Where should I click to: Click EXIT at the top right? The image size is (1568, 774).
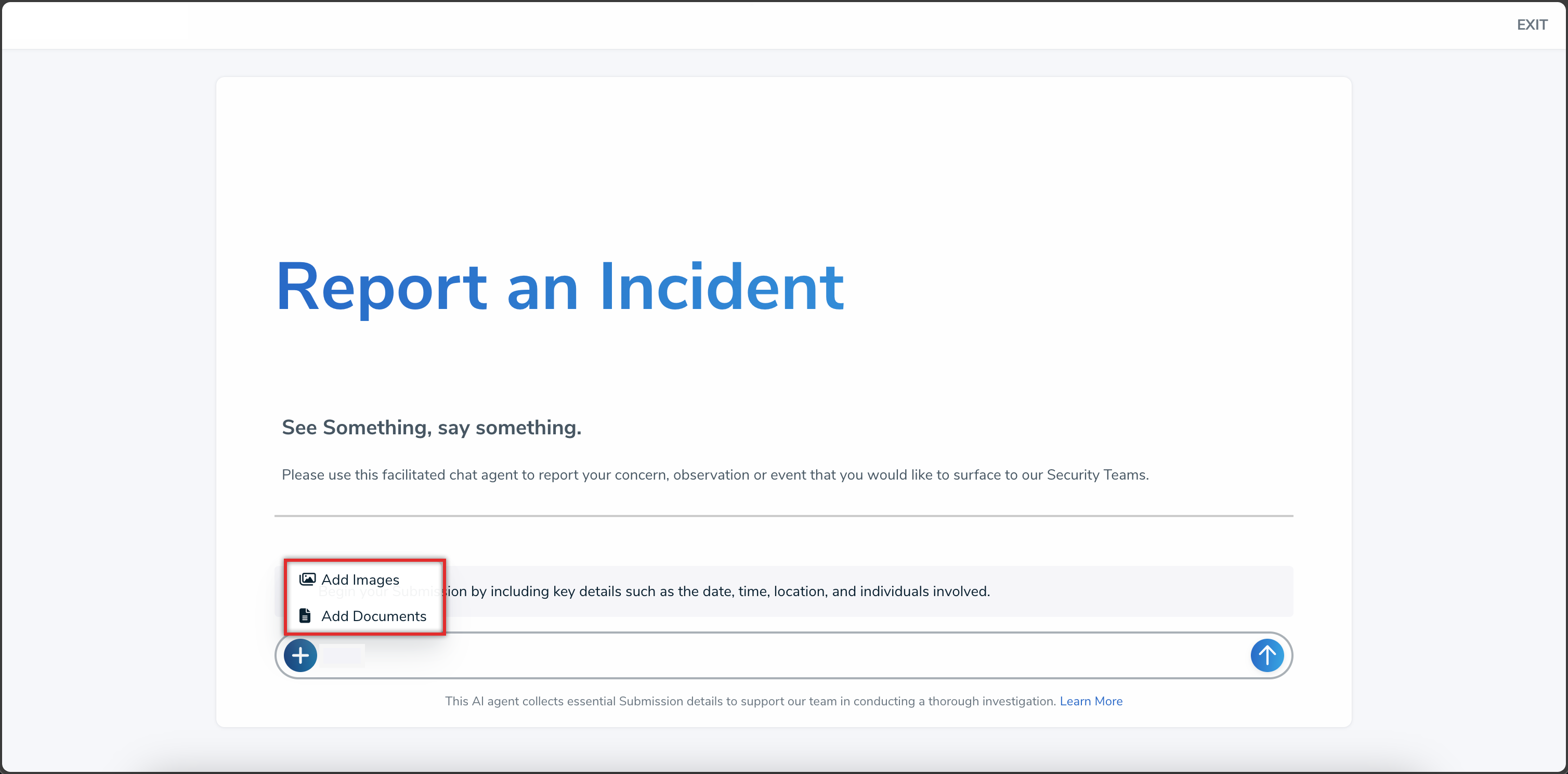tap(1532, 24)
